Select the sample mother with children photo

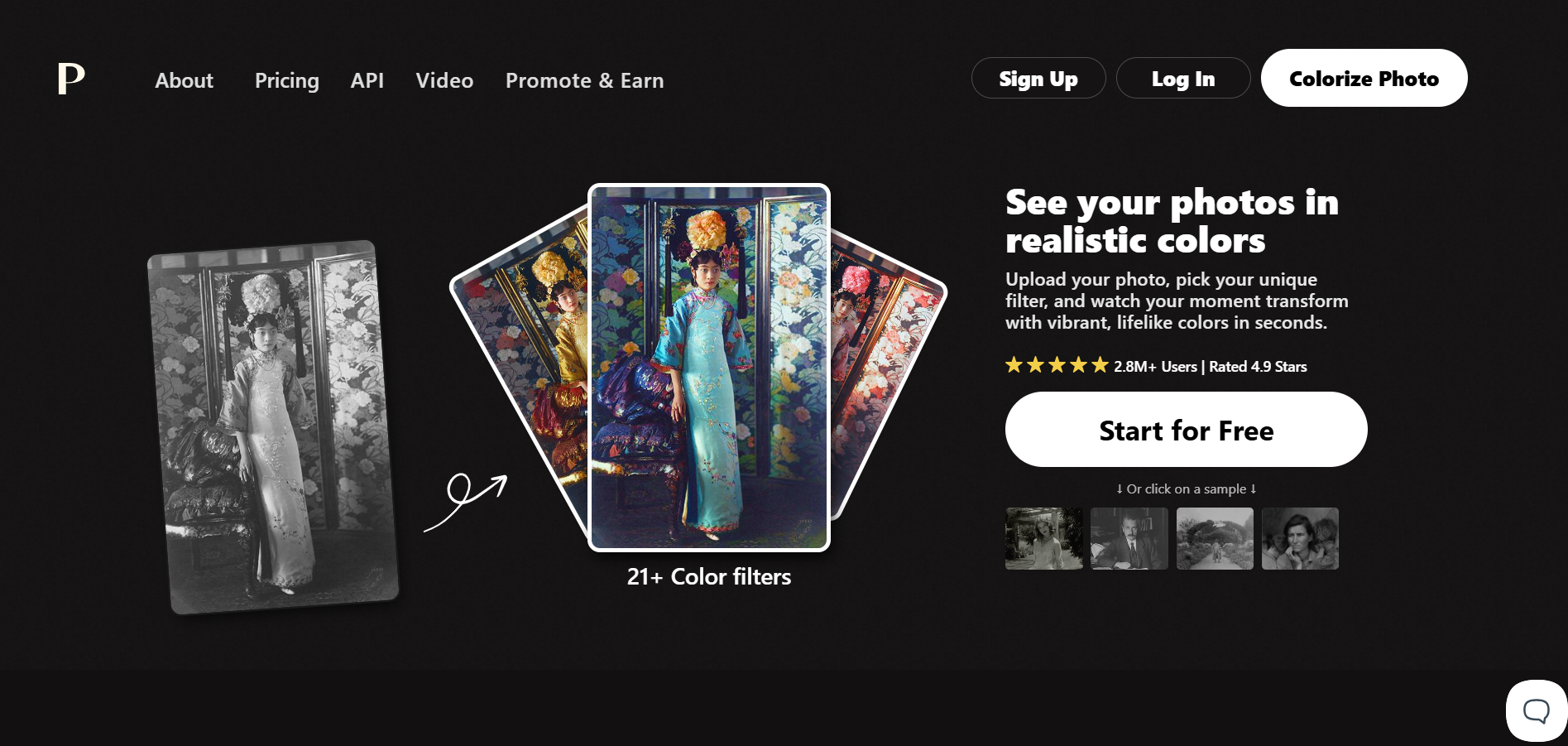1300,538
